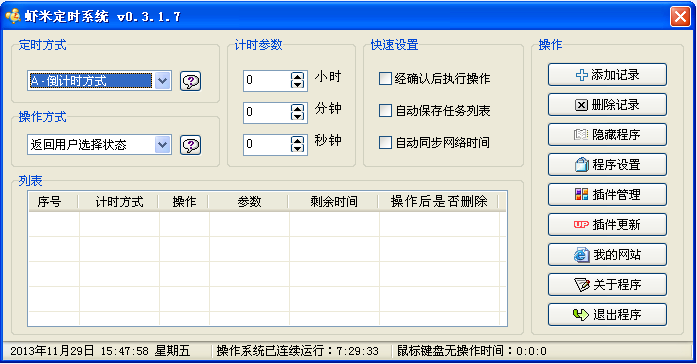Open 程序设置 program settings
Image resolution: width=697 pixels, height=364 pixels.
[x=607, y=164]
